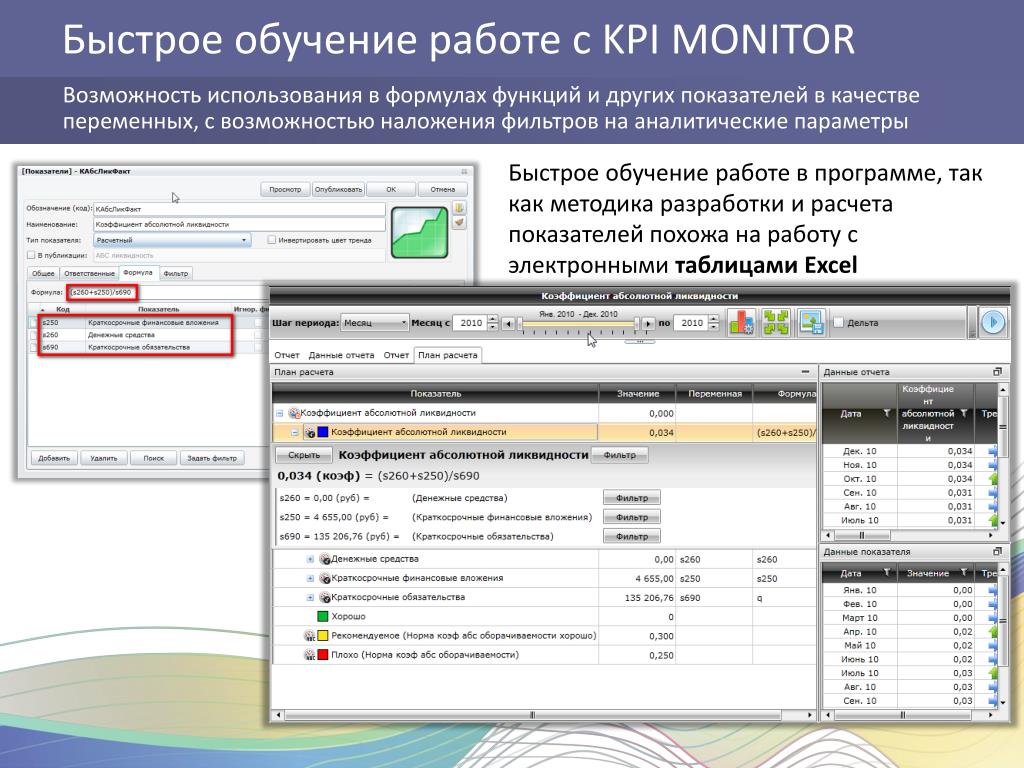Click gauge icon of Краткосрочные финансовые вложения tree row
The width and height of the screenshot is (1024, 768).
[325, 578]
